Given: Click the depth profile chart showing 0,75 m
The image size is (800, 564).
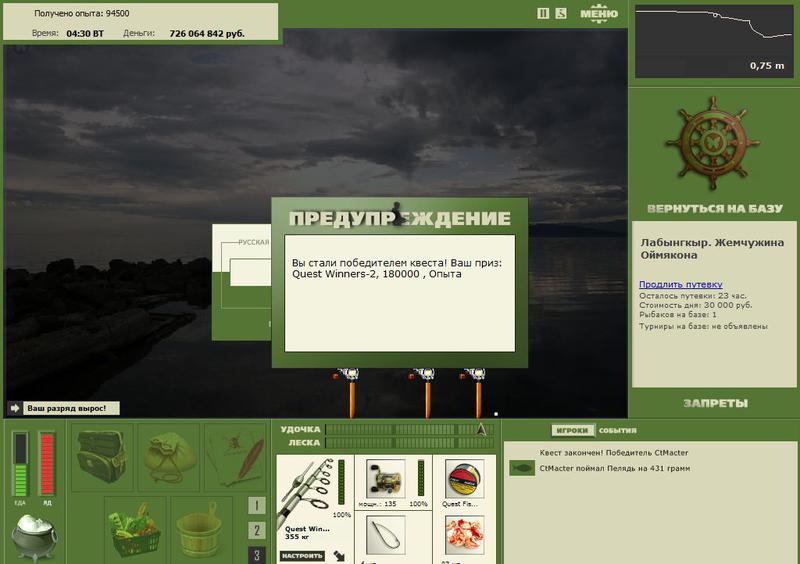Looking at the screenshot, I should tap(714, 41).
